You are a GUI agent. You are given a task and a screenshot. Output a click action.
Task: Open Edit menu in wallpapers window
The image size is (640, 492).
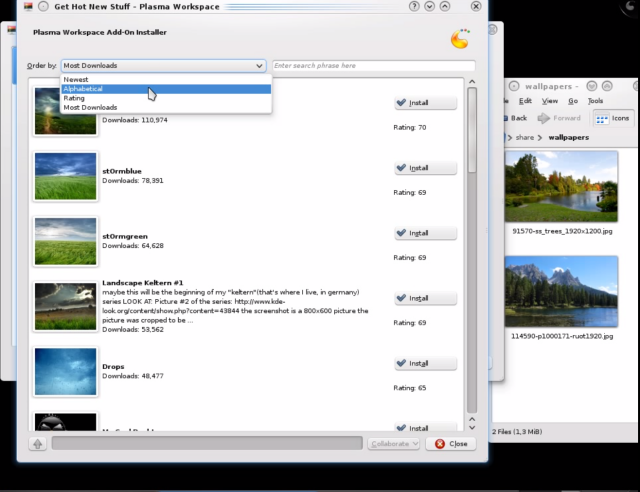(525, 101)
